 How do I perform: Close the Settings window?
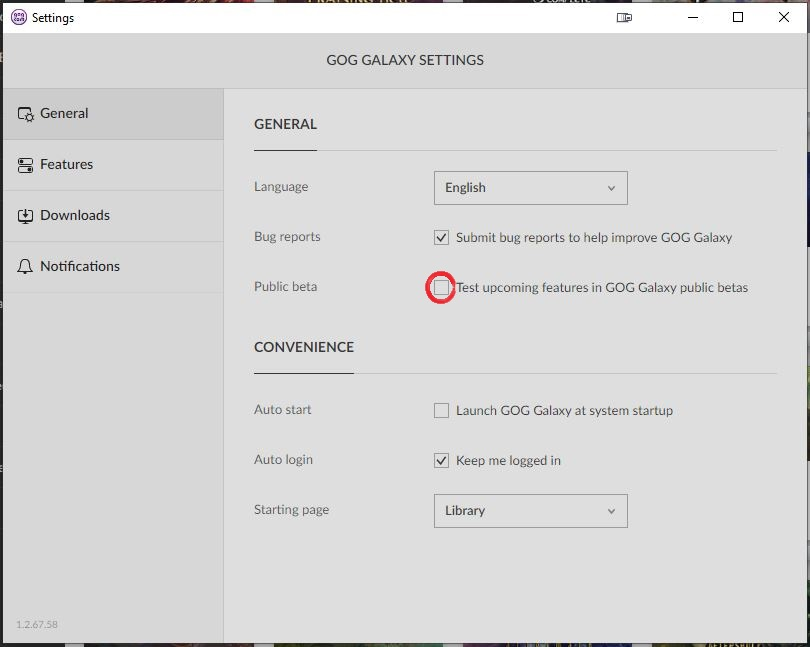tap(783, 17)
